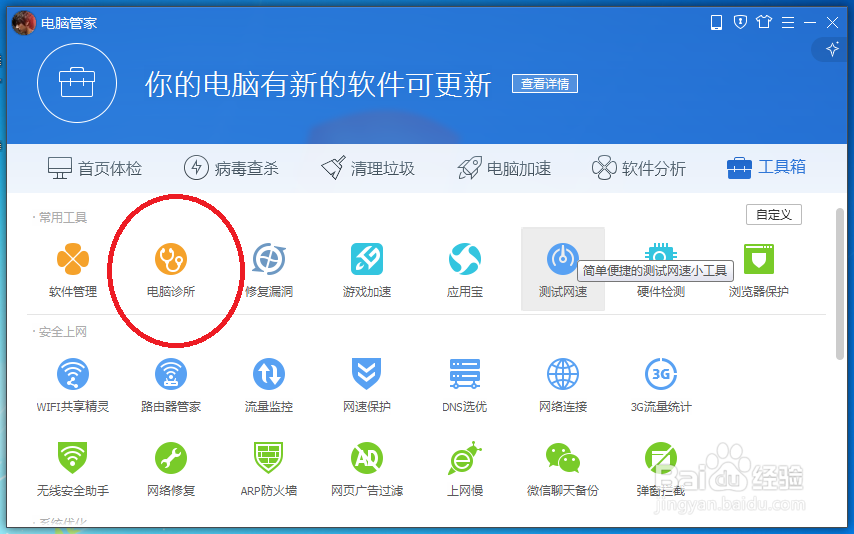Screen dimensions: 854x534
Task: Click the 常用工具 section heading
Action: pos(63,218)
